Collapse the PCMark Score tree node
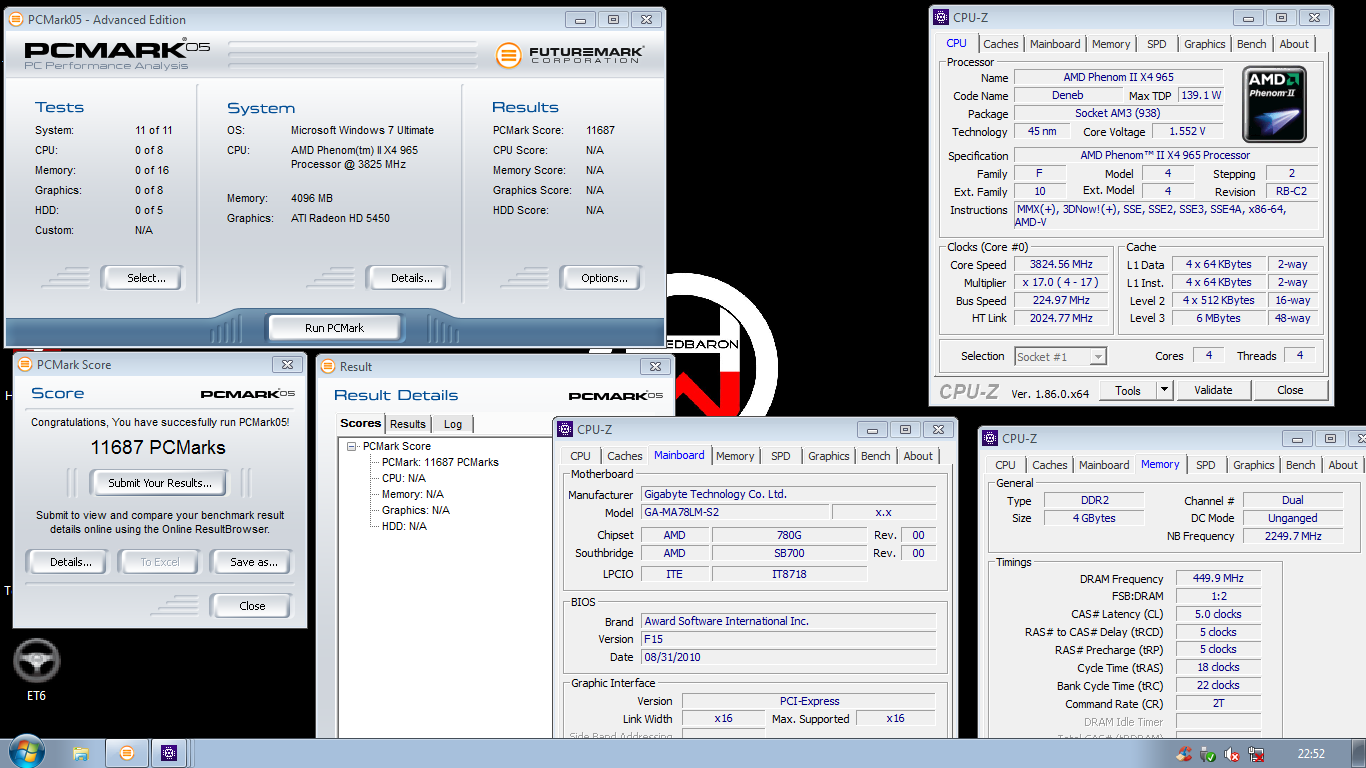The width and height of the screenshot is (1366, 768). (x=352, y=446)
